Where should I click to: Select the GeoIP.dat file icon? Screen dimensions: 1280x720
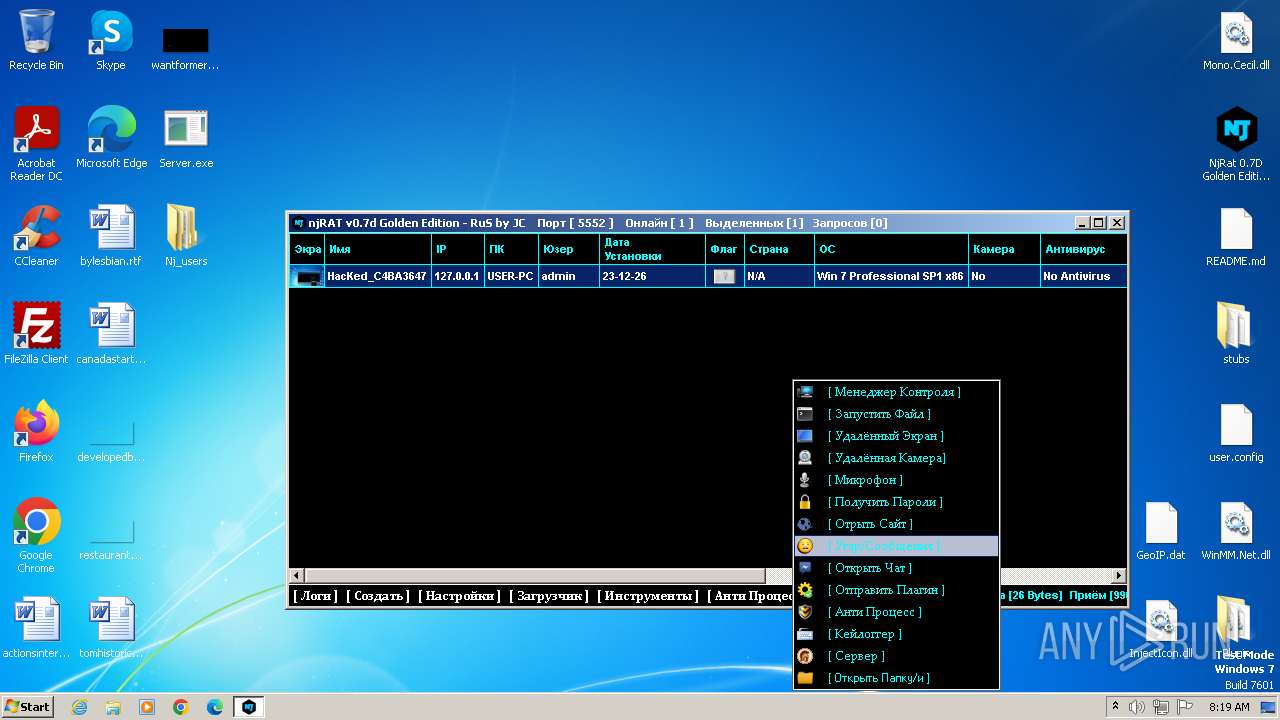tap(1161, 530)
